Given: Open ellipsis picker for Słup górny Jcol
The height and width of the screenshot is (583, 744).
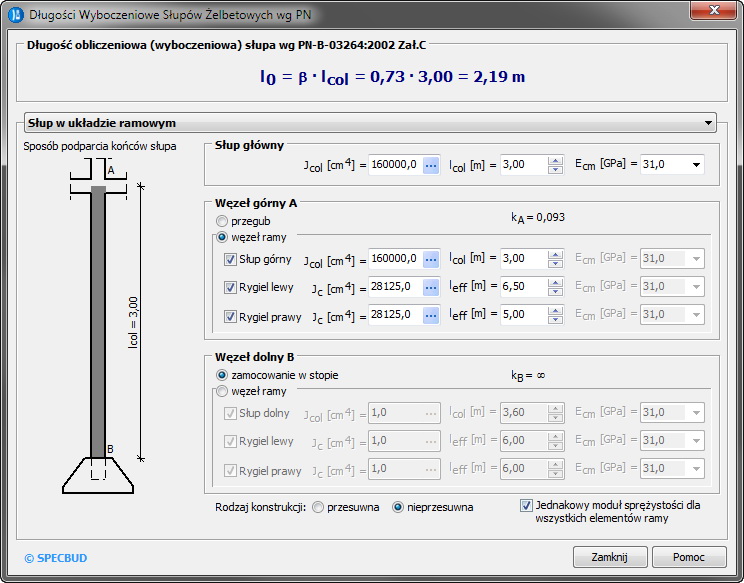Looking at the screenshot, I should pyautogui.click(x=431, y=259).
